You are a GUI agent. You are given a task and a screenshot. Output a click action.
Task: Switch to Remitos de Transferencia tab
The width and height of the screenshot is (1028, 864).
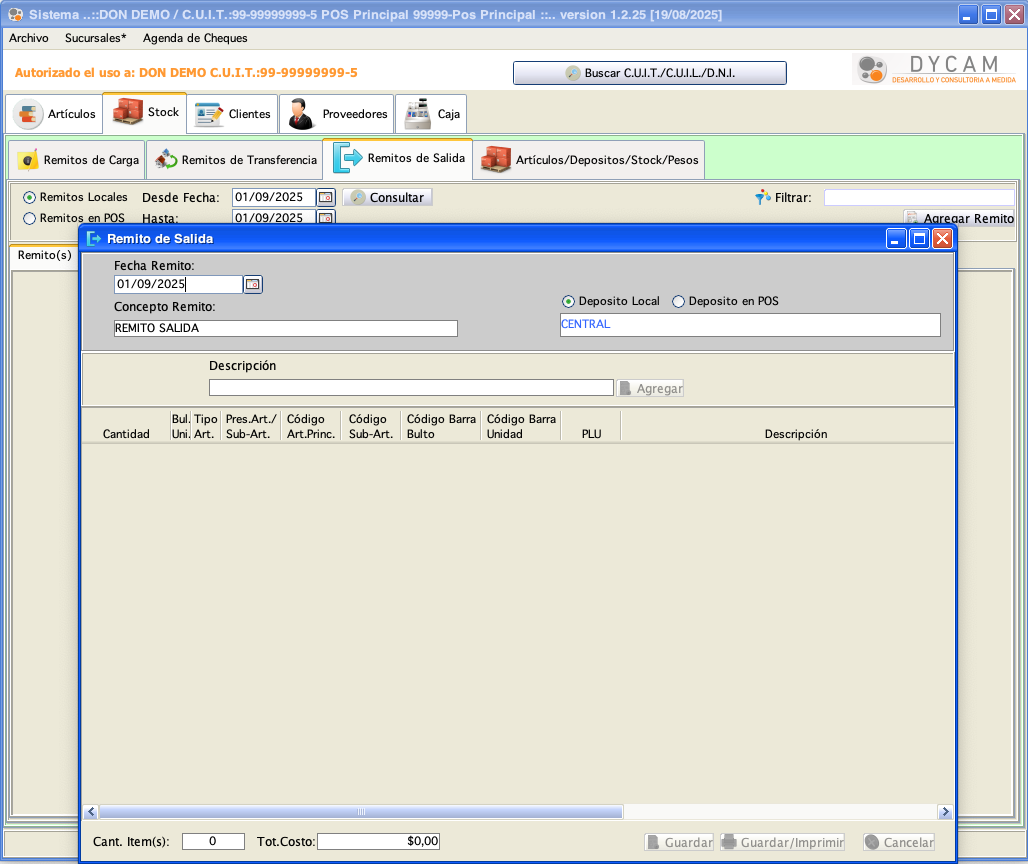(x=235, y=160)
